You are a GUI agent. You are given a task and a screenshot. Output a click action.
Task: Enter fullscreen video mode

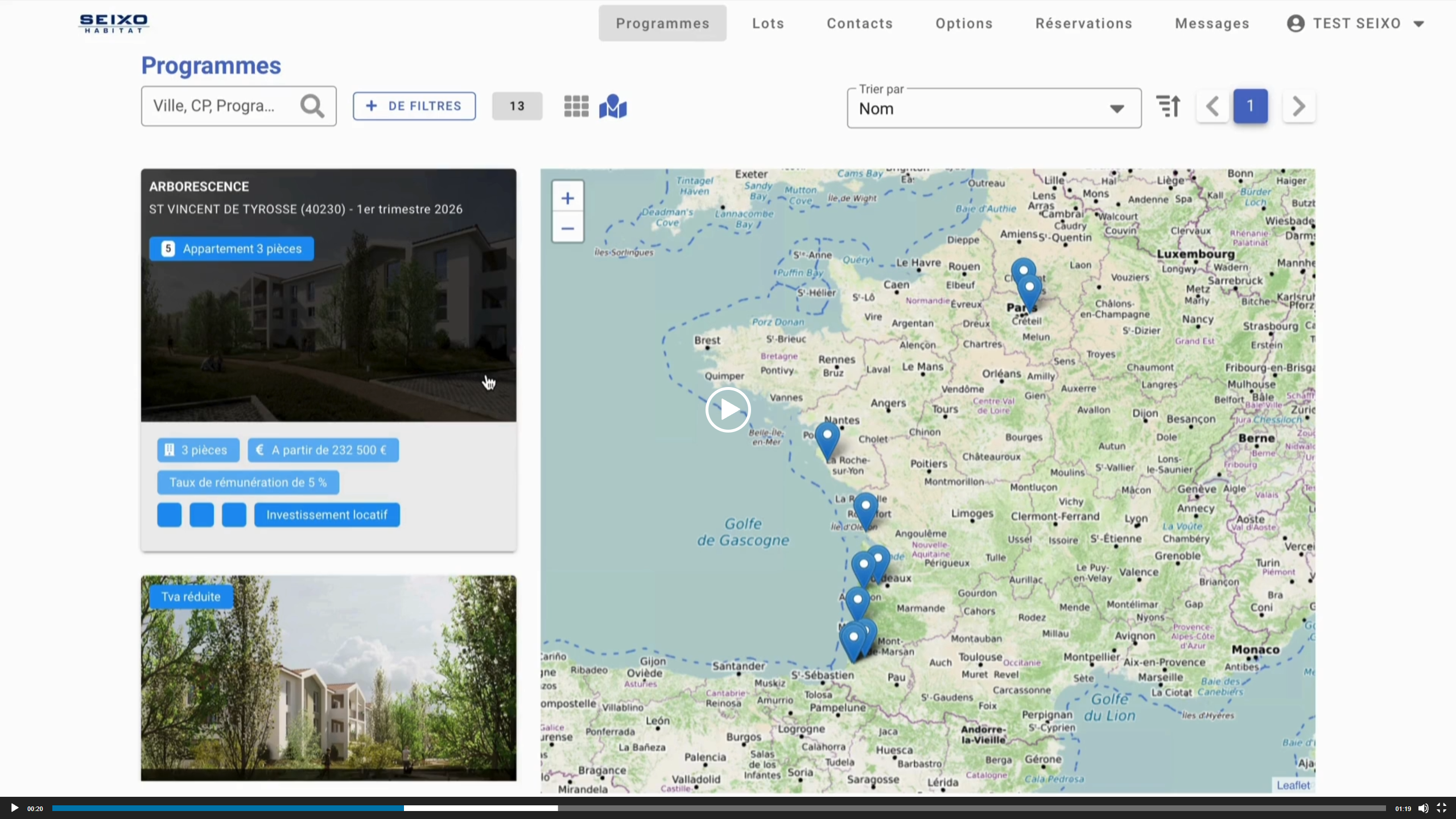pos(1441,808)
